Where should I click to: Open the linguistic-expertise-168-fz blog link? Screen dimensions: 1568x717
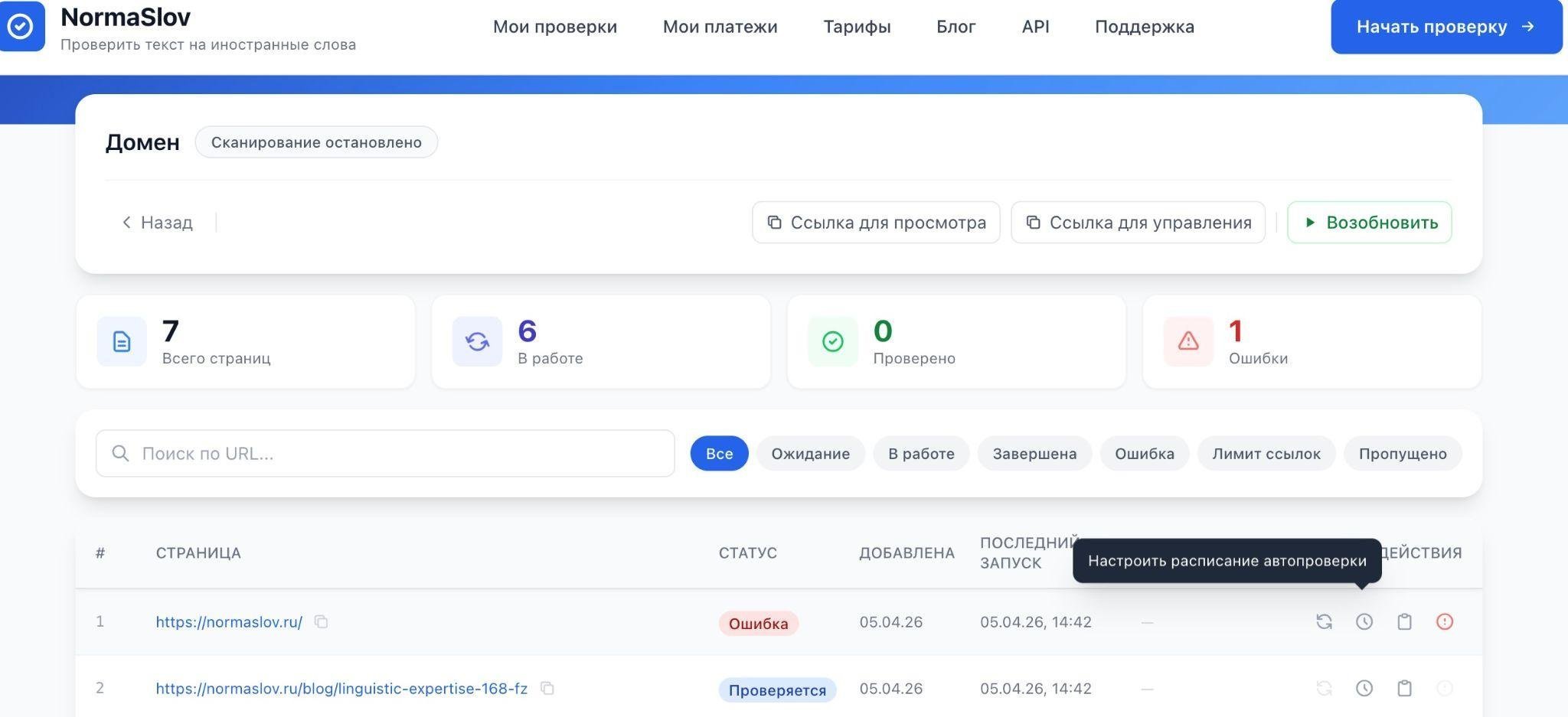tap(341, 689)
